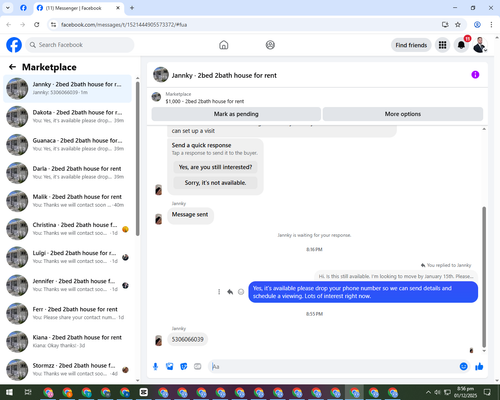Open the account profile picture menu
500x400 pixels.
[x=480, y=45]
